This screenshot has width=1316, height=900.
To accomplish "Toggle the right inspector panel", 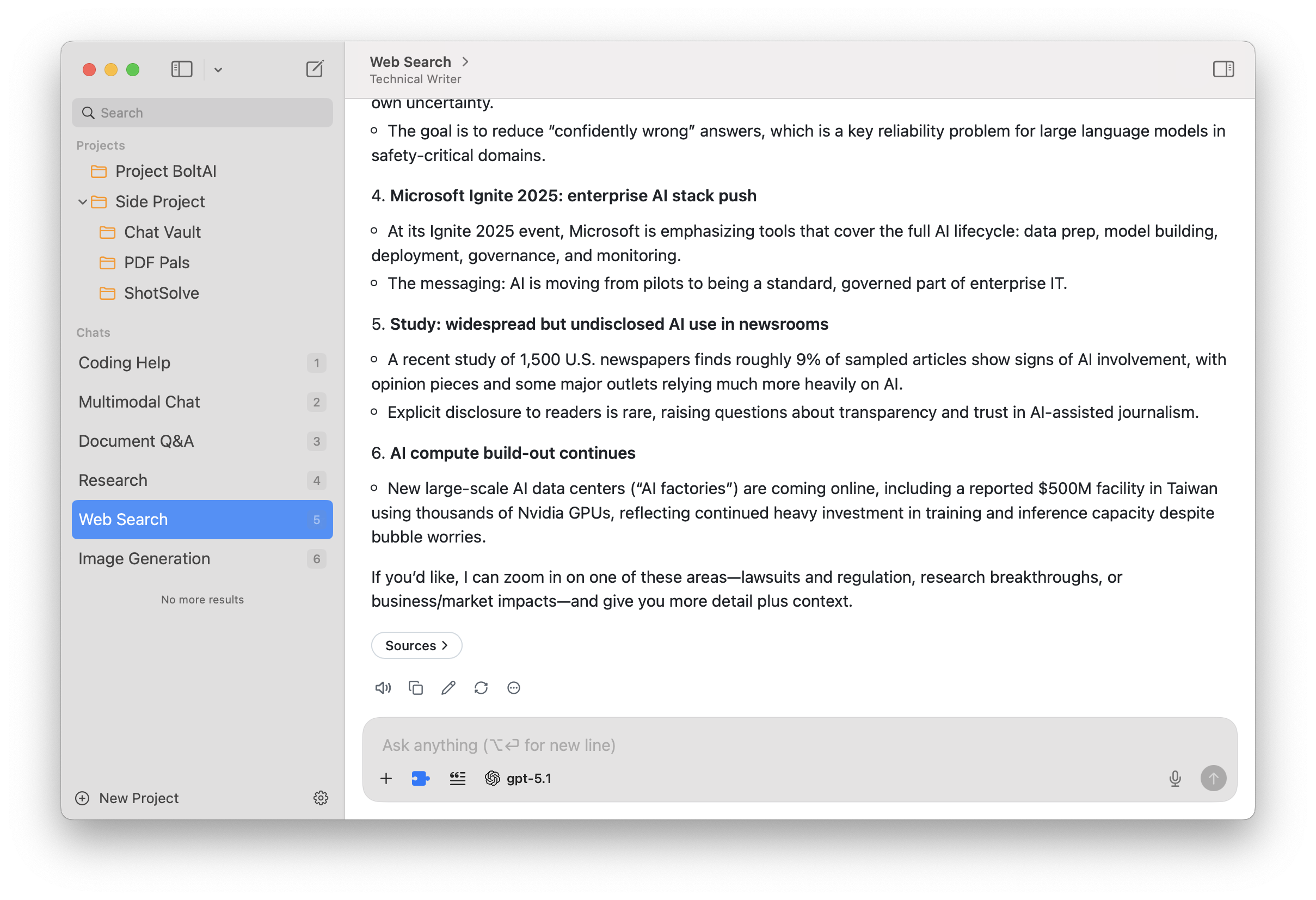I will click(x=1223, y=69).
